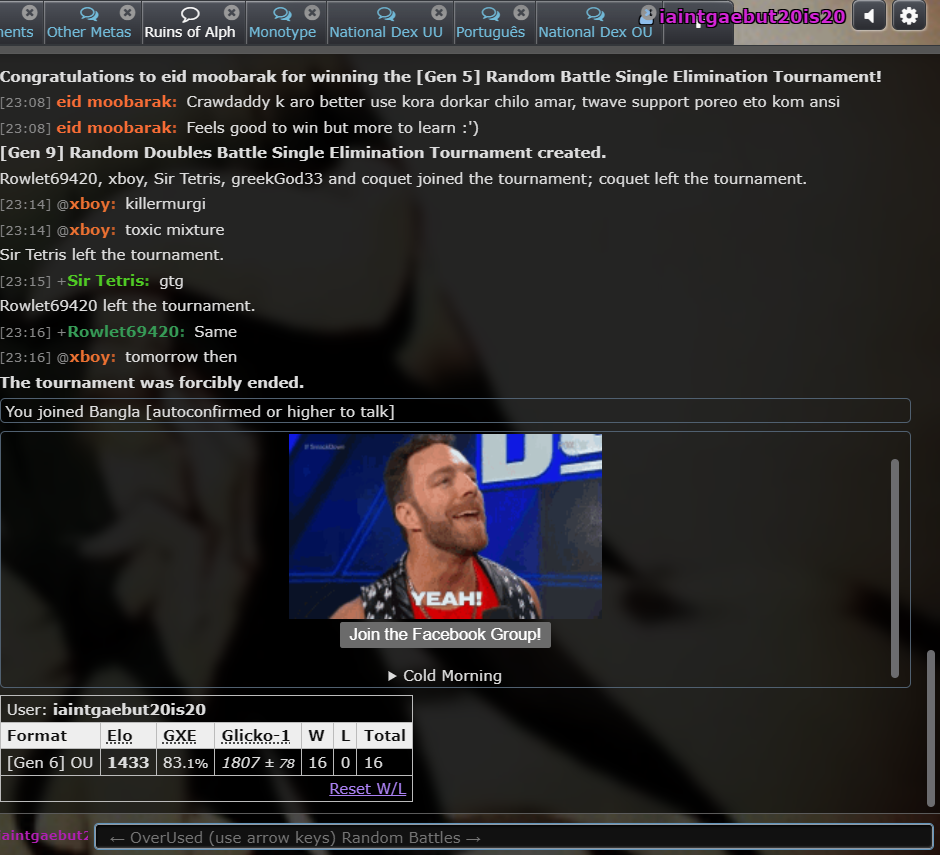This screenshot has height=855, width=940.
Task: Click 'Rowlet69420 left the tournament.' message
Action: click(127, 306)
